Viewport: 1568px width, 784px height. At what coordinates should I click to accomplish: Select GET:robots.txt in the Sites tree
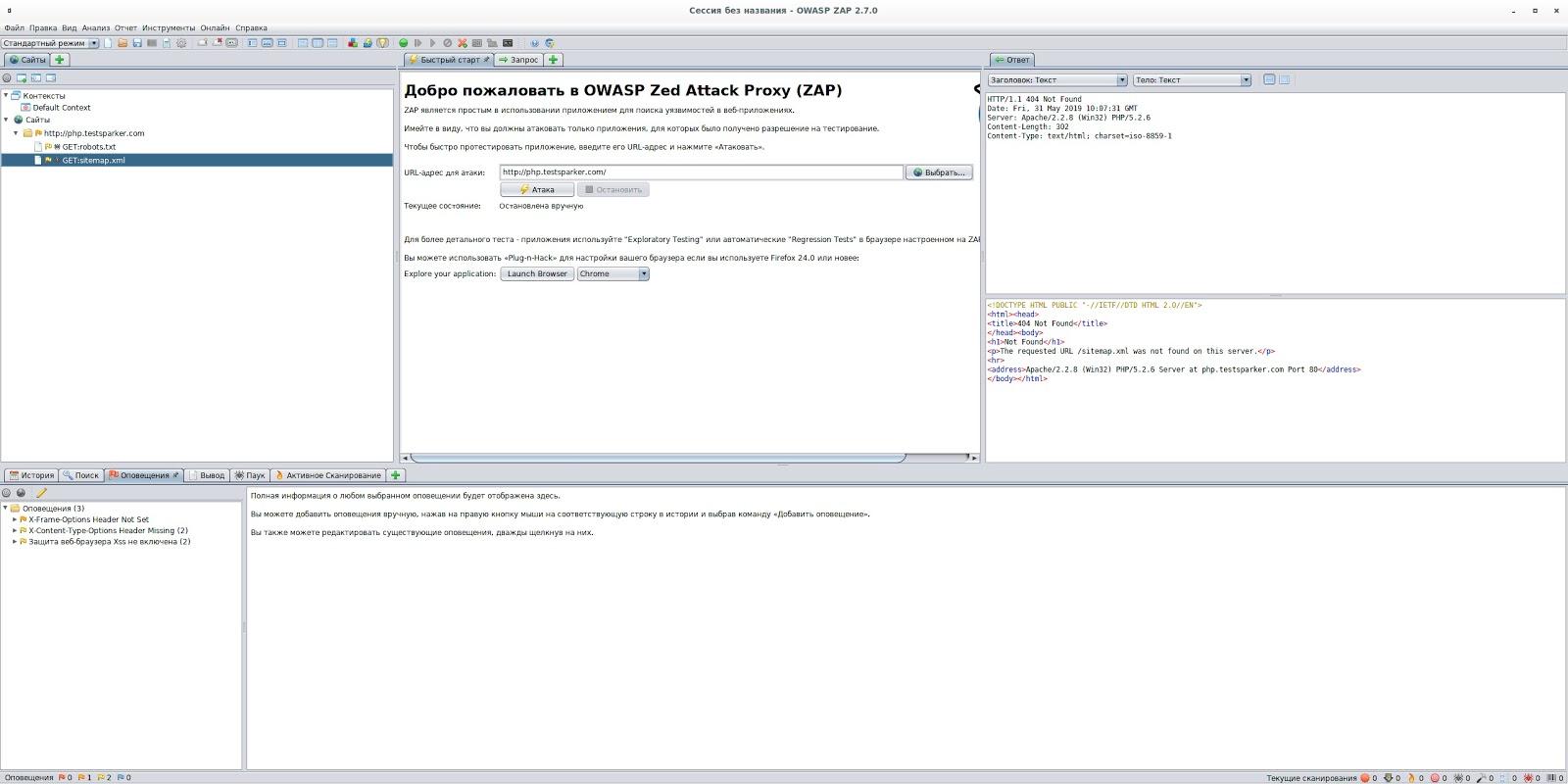(x=88, y=147)
